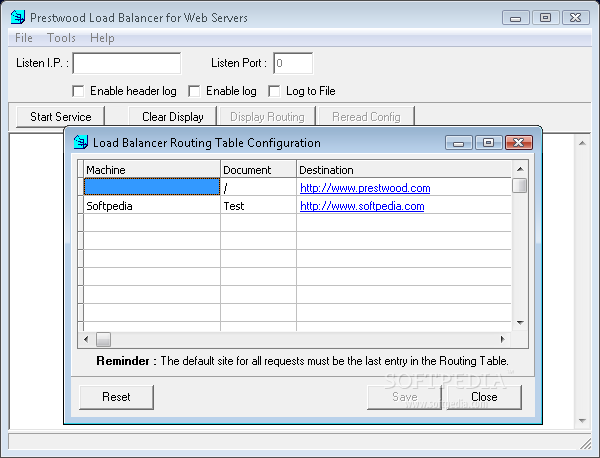Enable header log checkbox

(x=78, y=91)
